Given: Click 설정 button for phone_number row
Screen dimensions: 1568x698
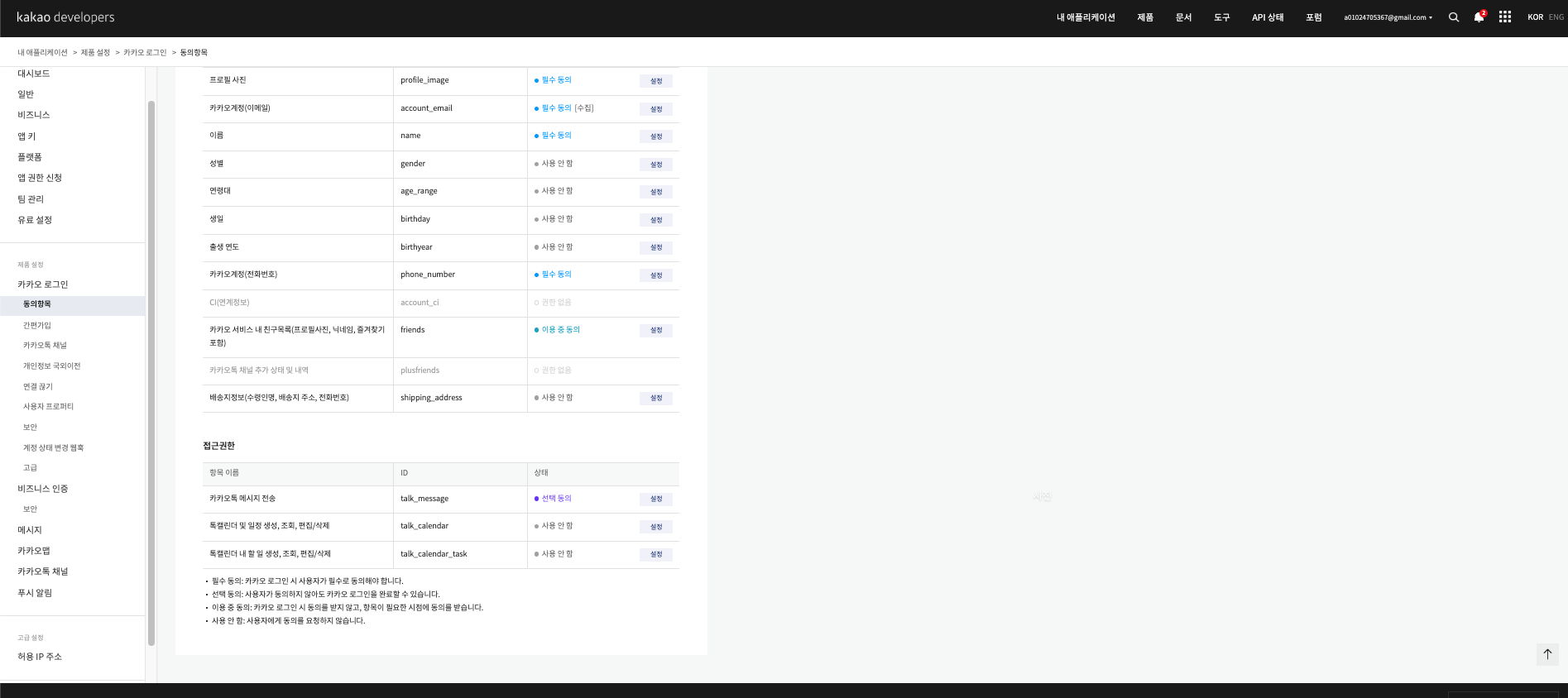Looking at the screenshot, I should (x=656, y=275).
